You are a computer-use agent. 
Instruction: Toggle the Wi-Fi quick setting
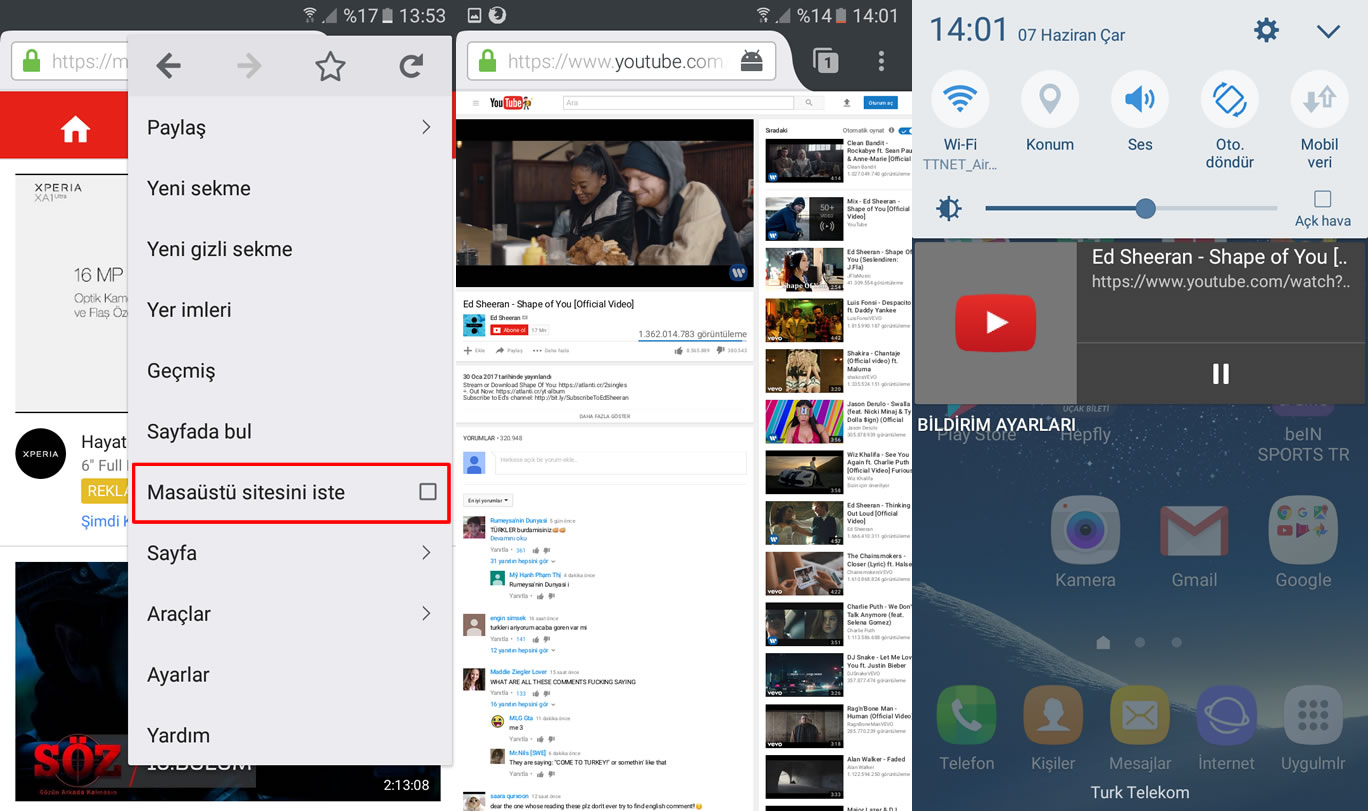point(960,99)
